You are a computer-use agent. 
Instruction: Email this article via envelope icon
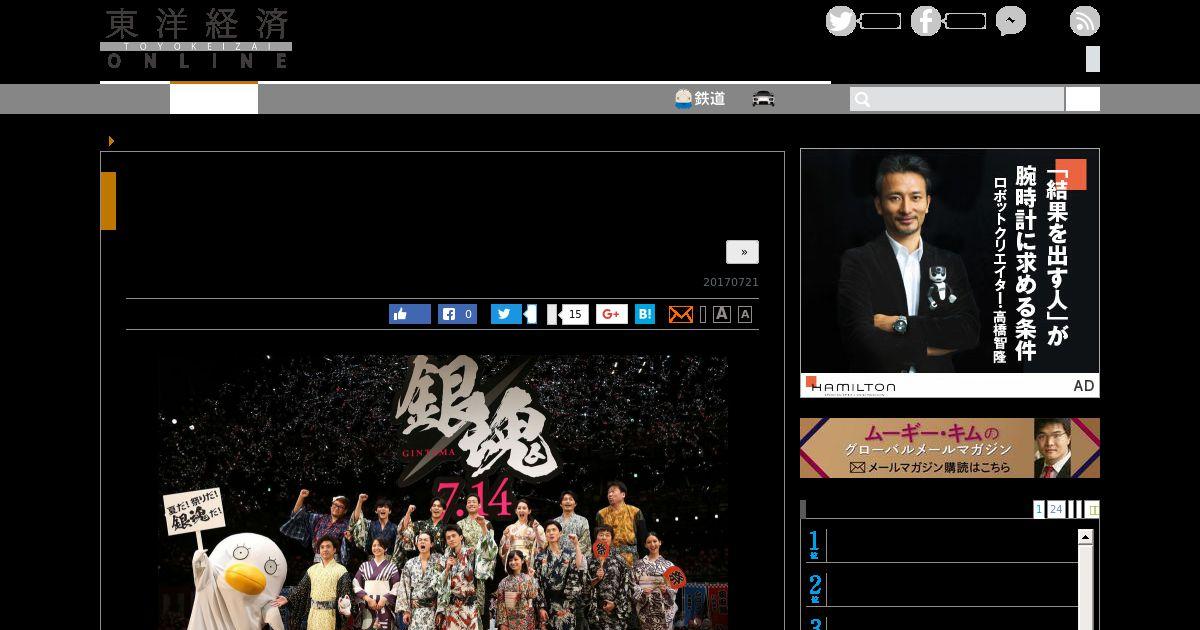[x=680, y=314]
